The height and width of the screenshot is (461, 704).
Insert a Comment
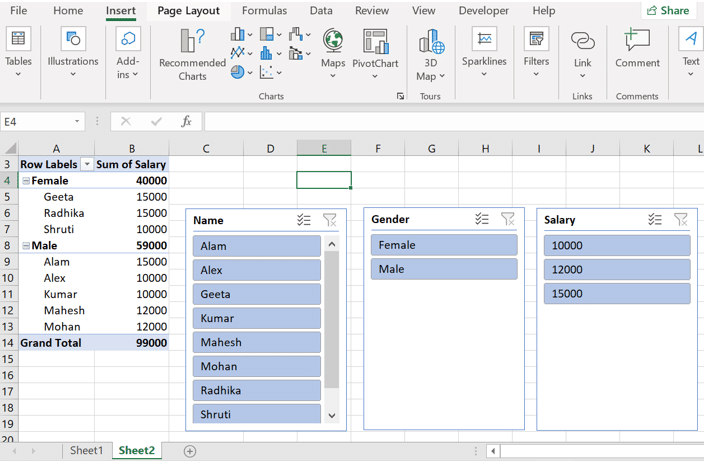(637, 40)
